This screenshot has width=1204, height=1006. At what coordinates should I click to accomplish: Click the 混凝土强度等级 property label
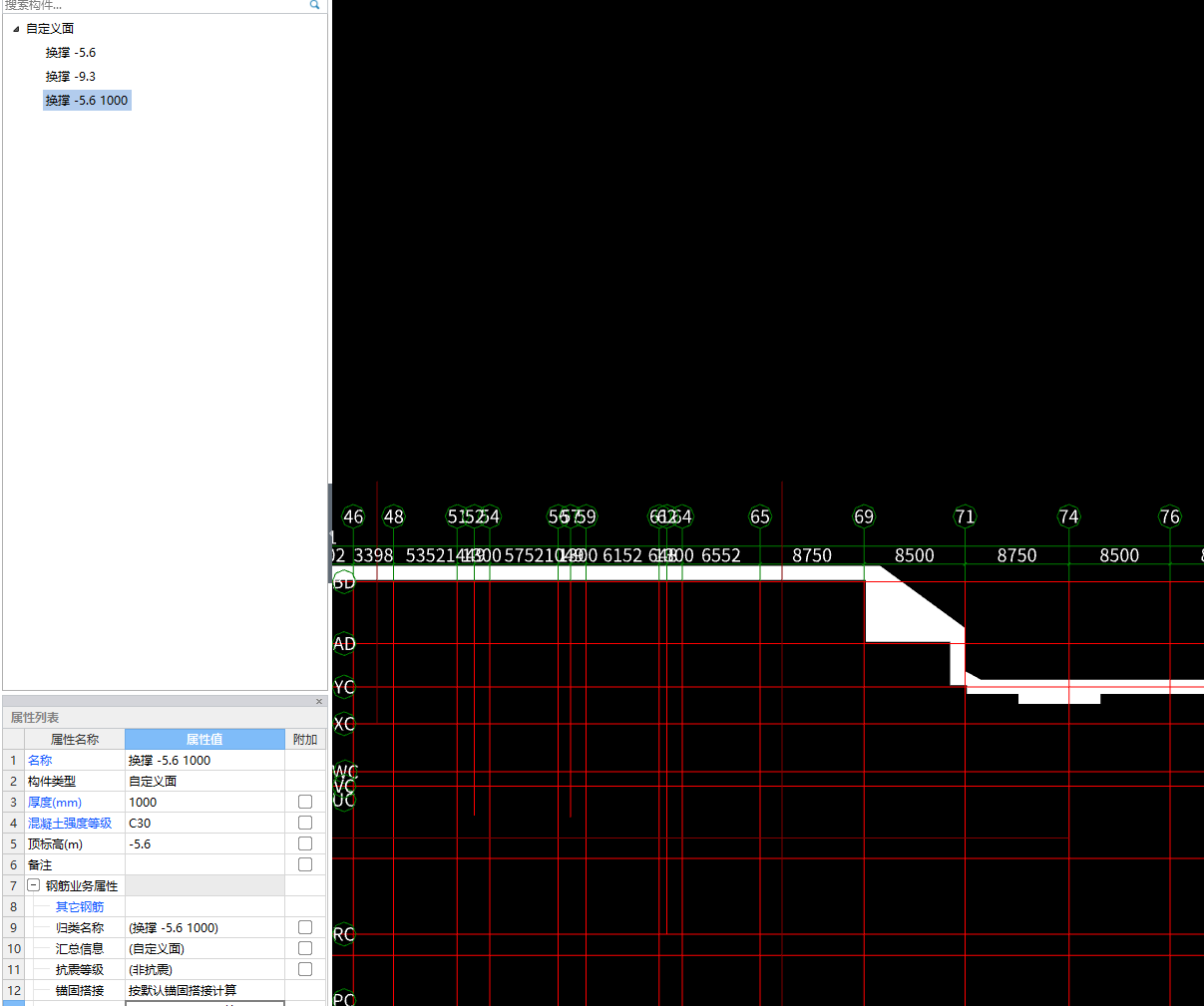click(70, 823)
